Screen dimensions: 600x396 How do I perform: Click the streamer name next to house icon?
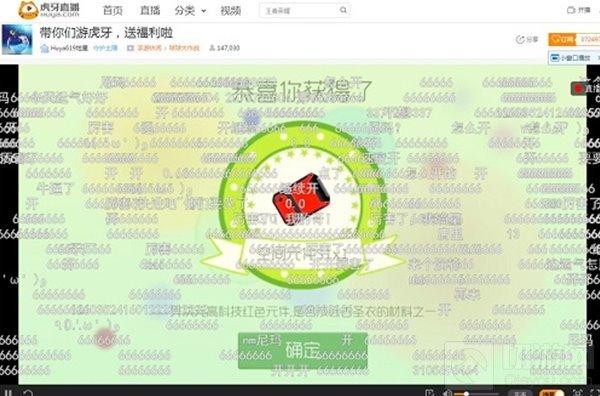[69, 48]
